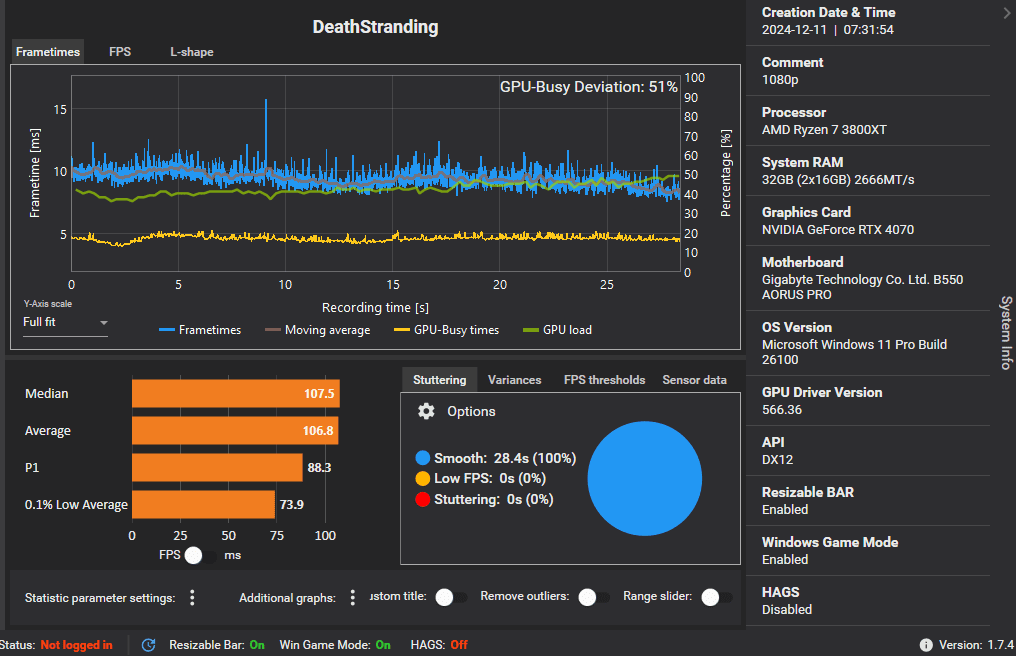The image size is (1016, 656).
Task: Click the Gigabyte B550 AORUS PRO motherboard text
Action: click(862, 287)
